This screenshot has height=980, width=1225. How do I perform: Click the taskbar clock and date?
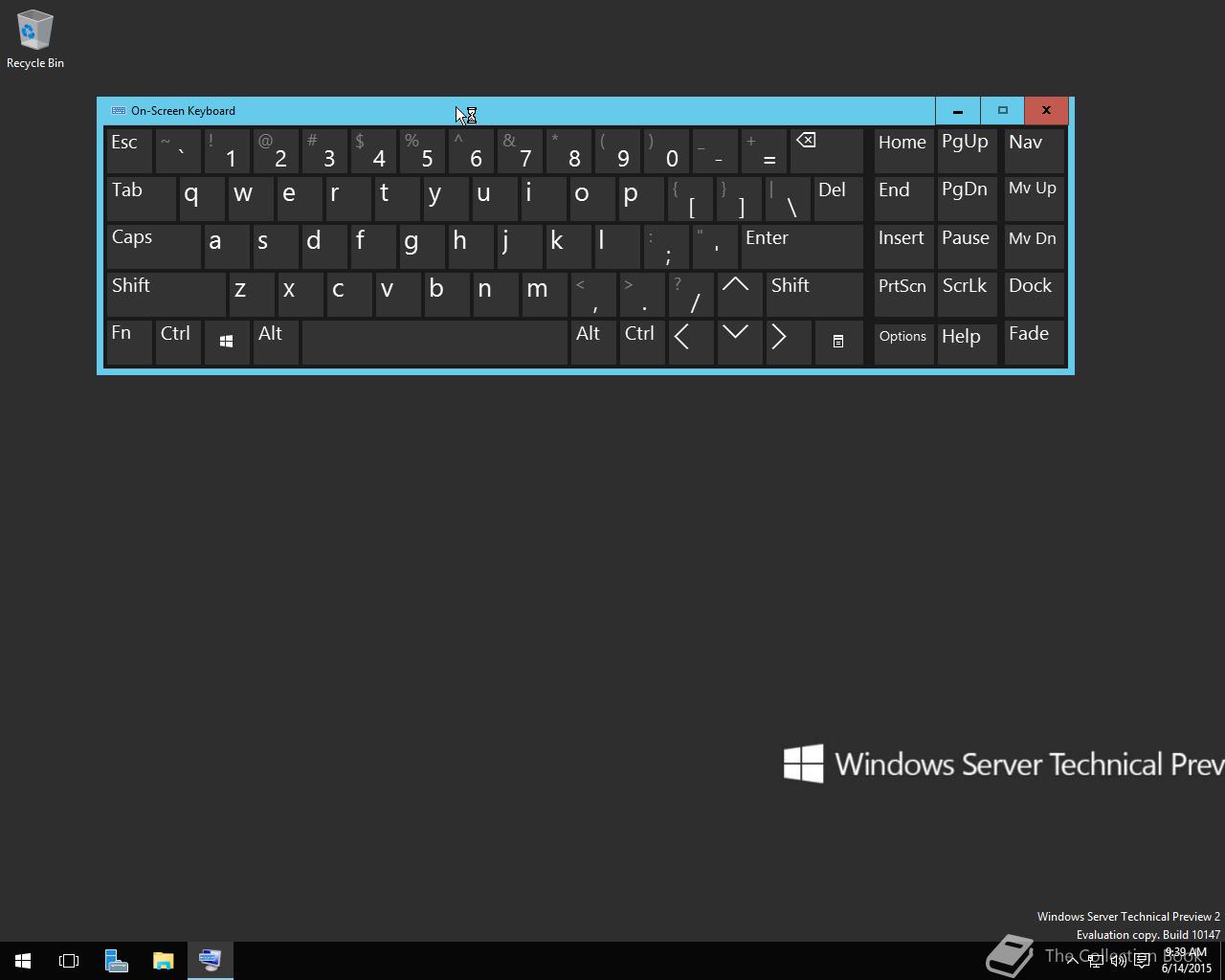coord(1187,960)
